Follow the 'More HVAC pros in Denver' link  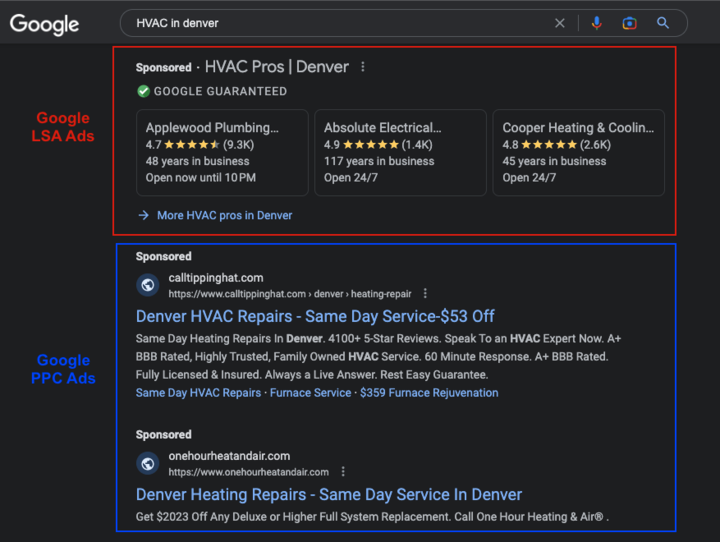pos(225,215)
